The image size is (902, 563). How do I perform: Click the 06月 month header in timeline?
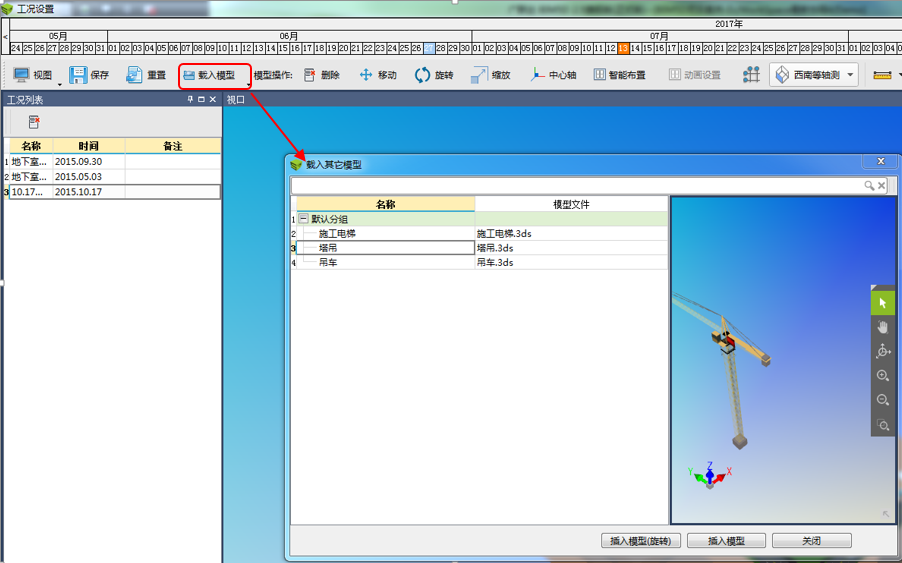coord(289,36)
